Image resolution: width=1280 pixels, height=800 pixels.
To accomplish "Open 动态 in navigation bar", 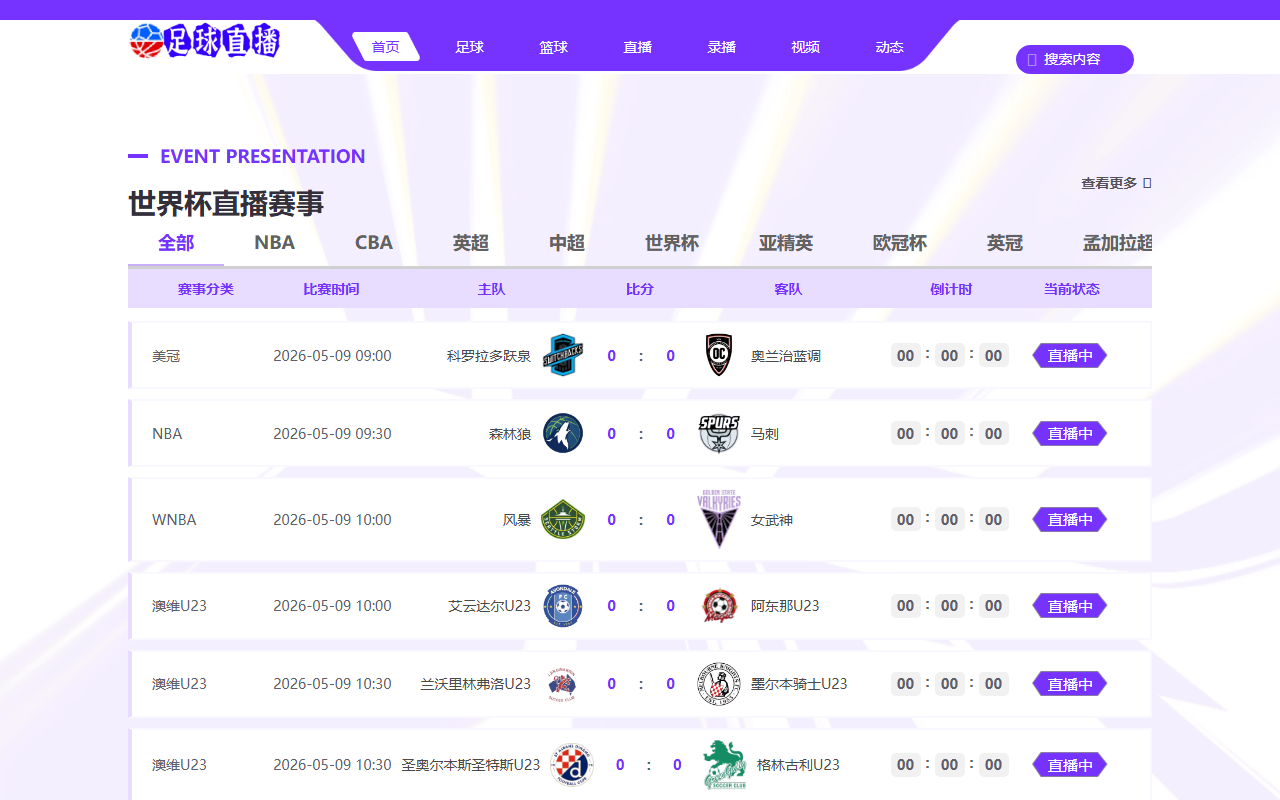I will click(x=890, y=47).
